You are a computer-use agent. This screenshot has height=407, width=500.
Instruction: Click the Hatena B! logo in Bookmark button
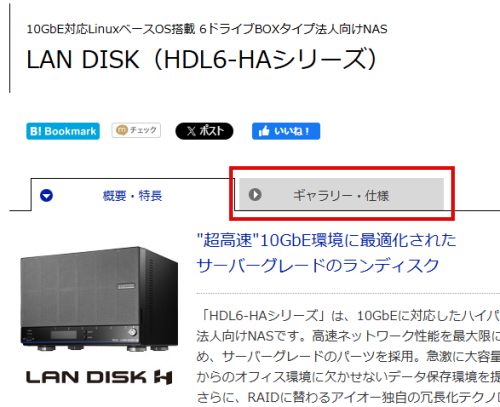[x=36, y=131]
